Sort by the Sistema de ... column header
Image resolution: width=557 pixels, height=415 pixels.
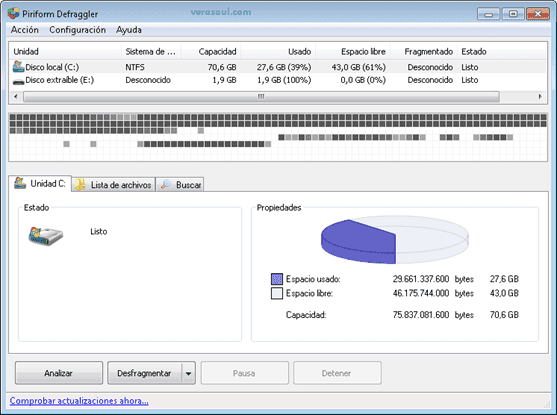152,52
